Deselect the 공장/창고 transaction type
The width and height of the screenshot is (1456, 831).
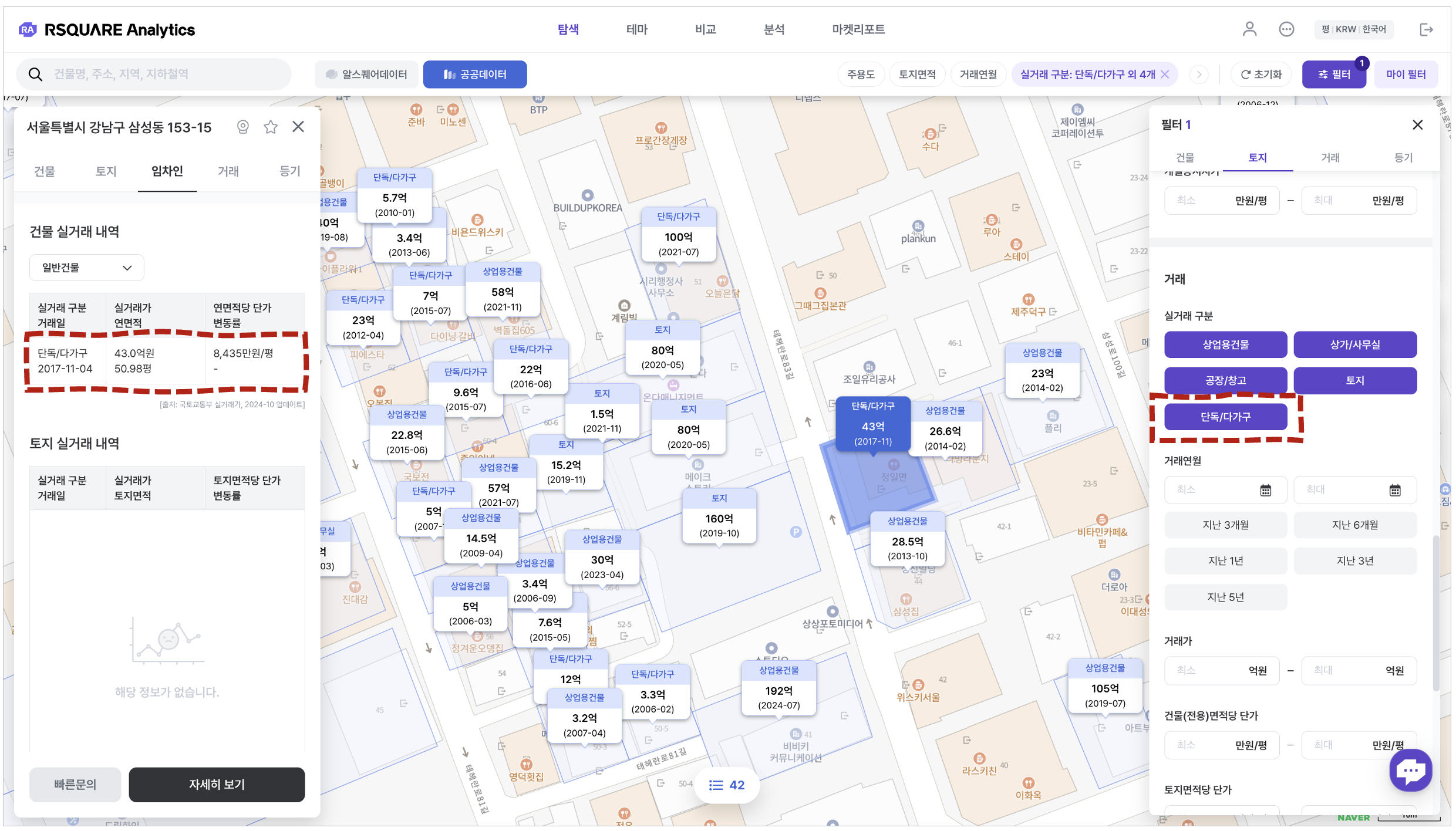coord(1225,380)
